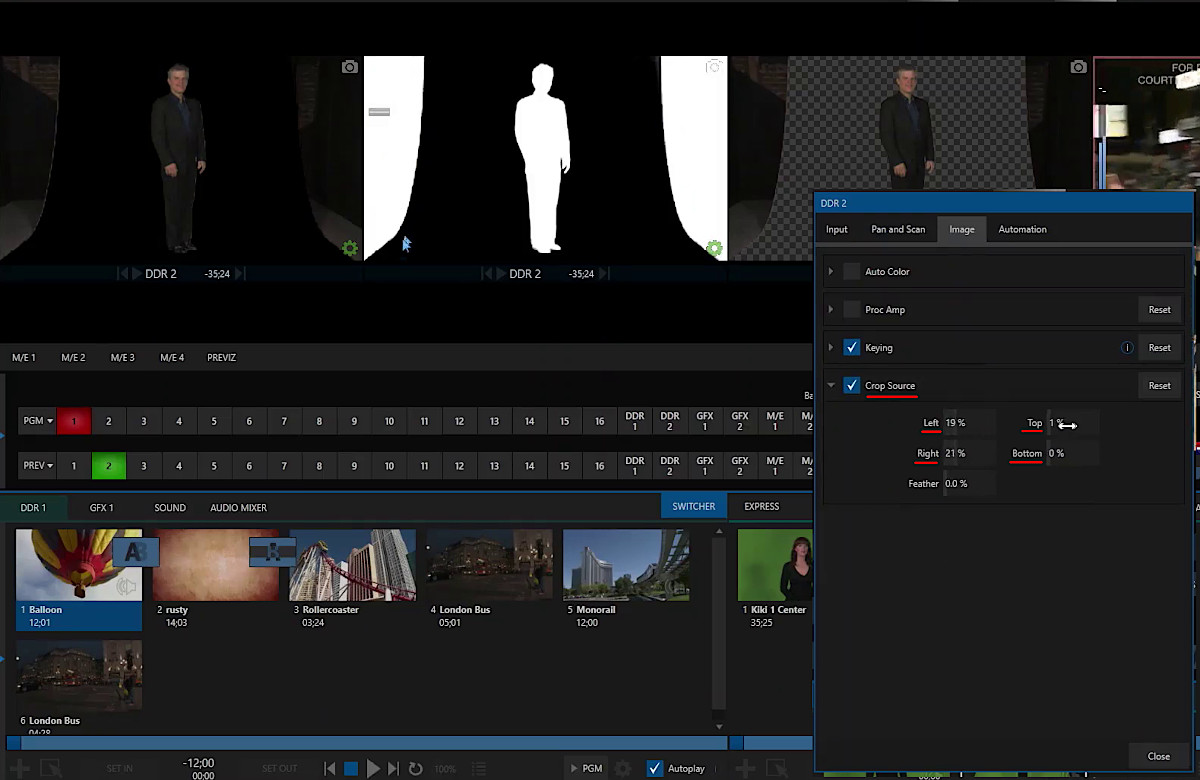
Task: Open the PREVIZ tab
Action: point(222,357)
